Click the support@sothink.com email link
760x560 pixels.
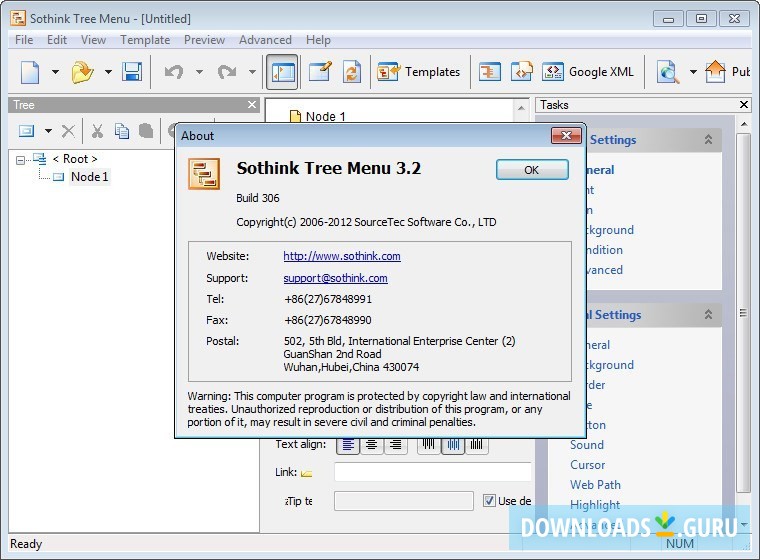click(x=335, y=278)
